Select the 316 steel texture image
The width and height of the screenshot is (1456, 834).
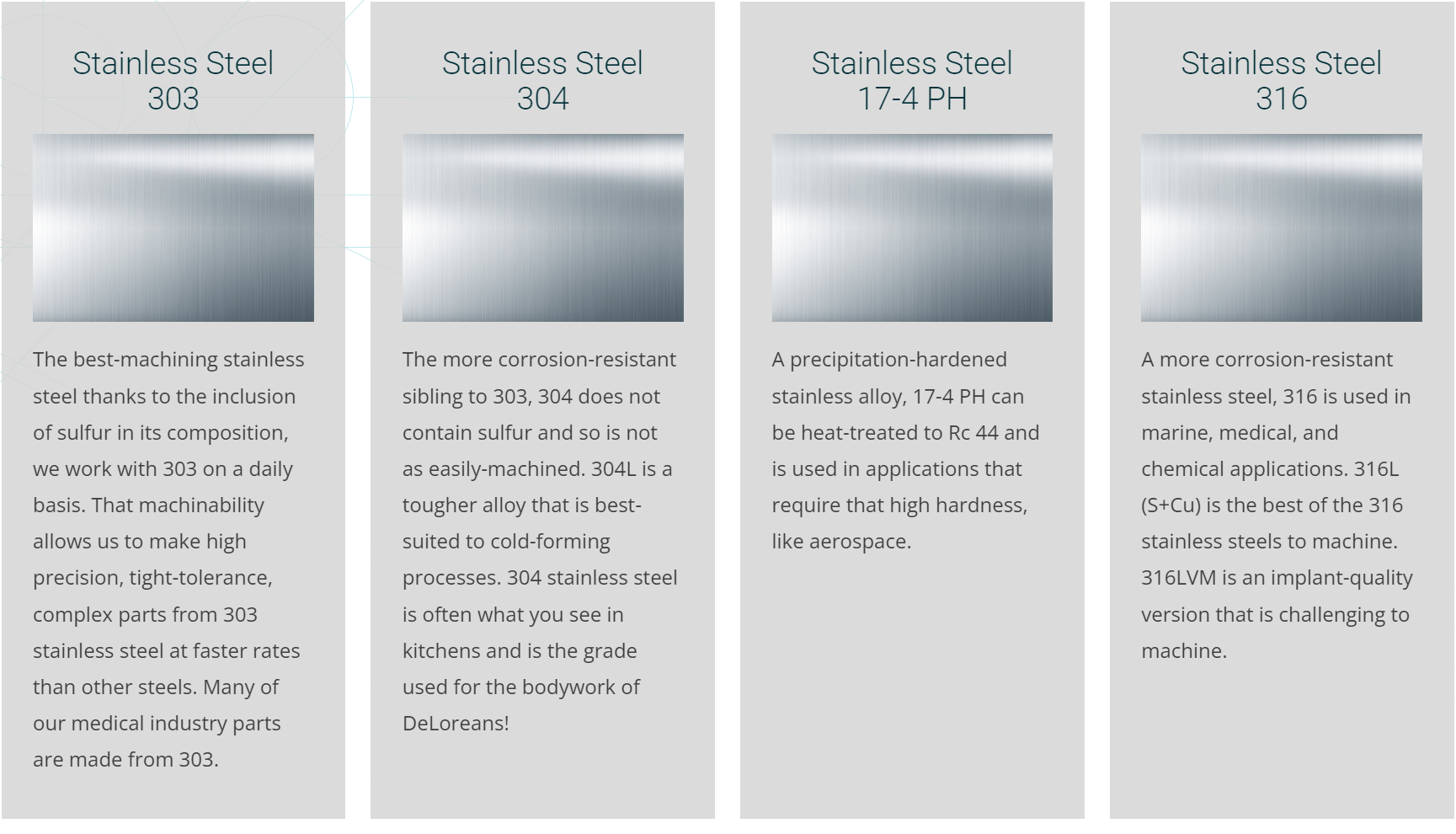coord(1281,227)
